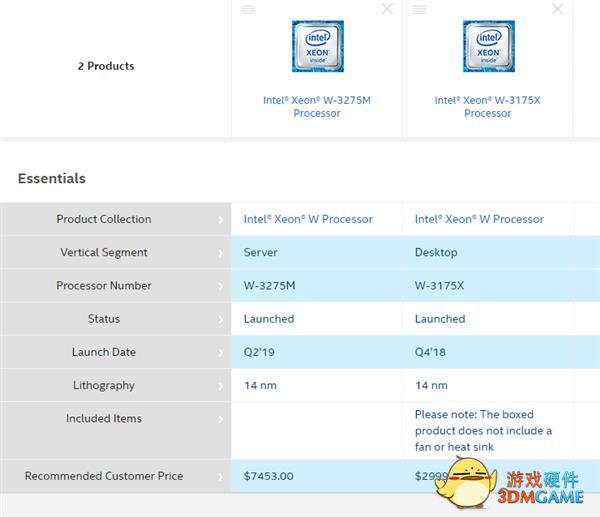600x517 pixels.
Task: Click the Included Items row label
Action: tap(104, 418)
